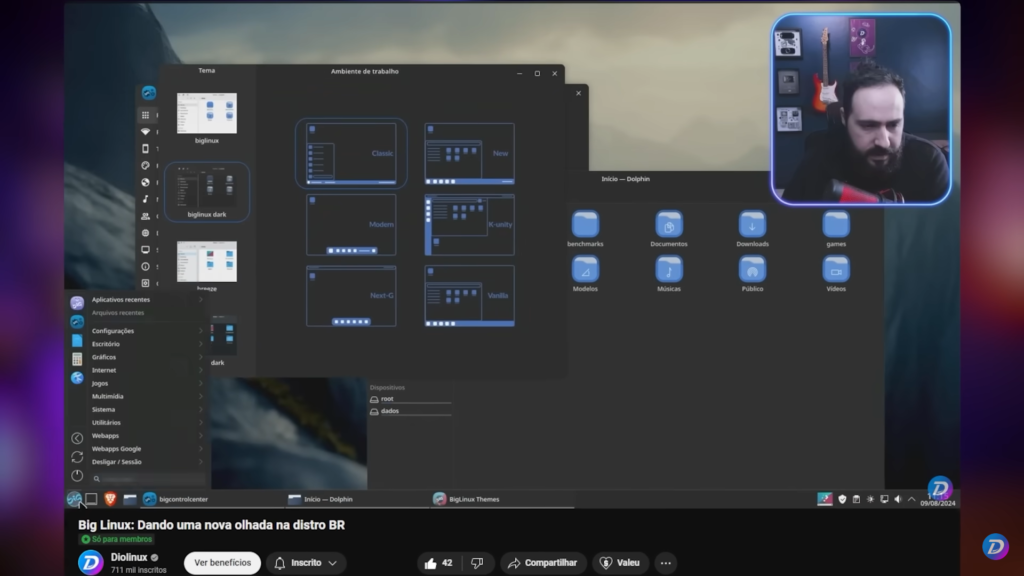Pick the Next-G desktop layout
This screenshot has width=1024, height=576.
tap(351, 296)
